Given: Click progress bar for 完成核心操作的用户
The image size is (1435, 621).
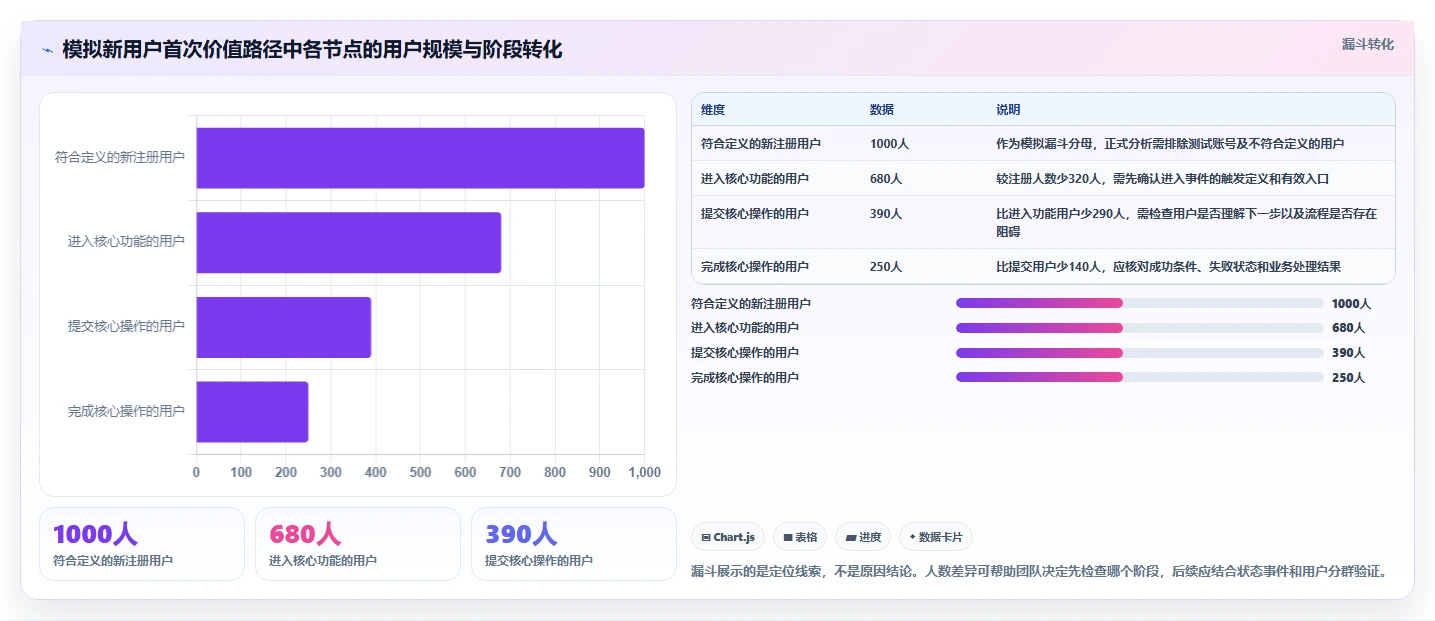Looking at the screenshot, I should pyautogui.click(x=1140, y=377).
